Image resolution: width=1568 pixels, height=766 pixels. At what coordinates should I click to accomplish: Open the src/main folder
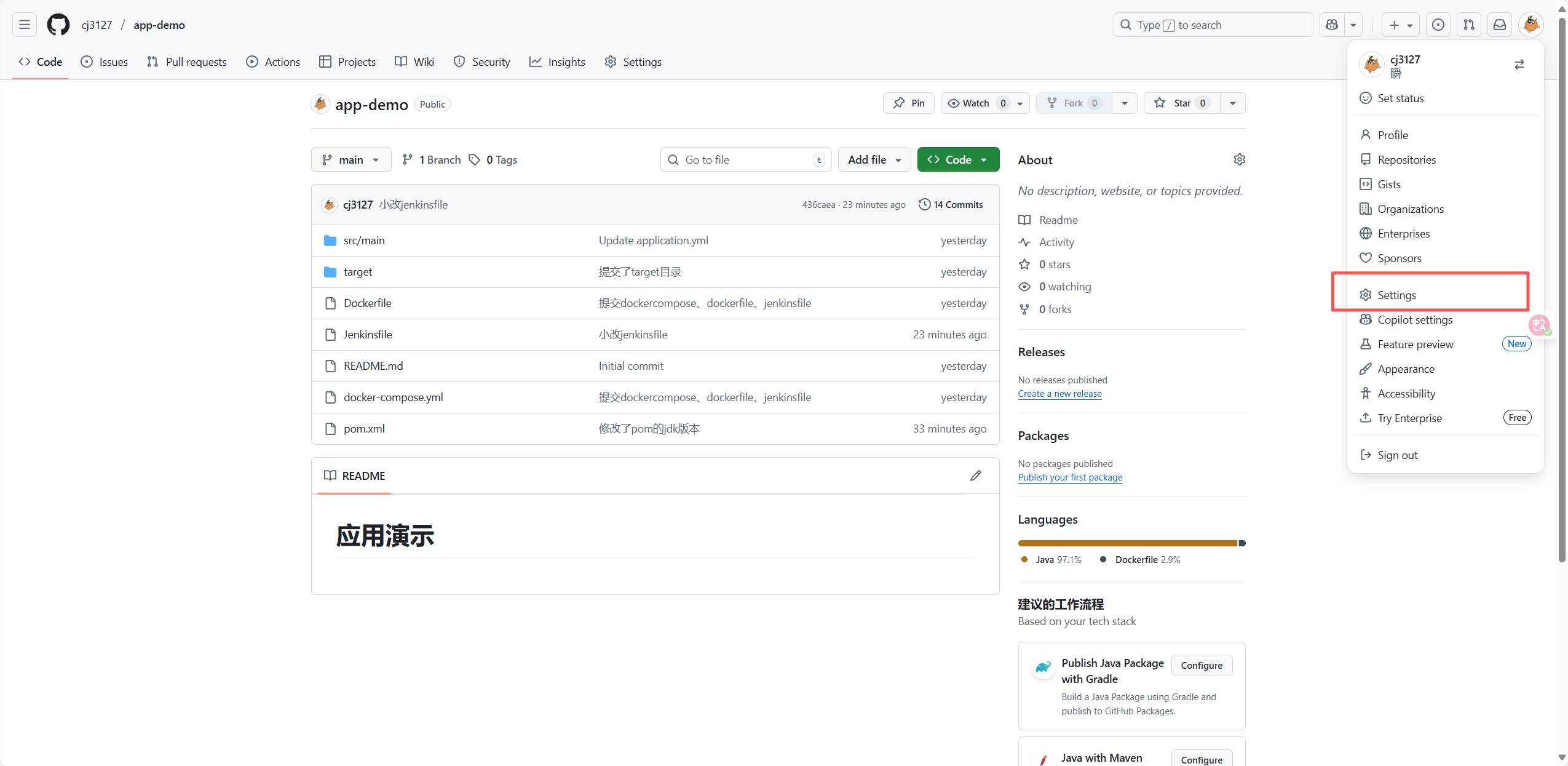pos(364,241)
